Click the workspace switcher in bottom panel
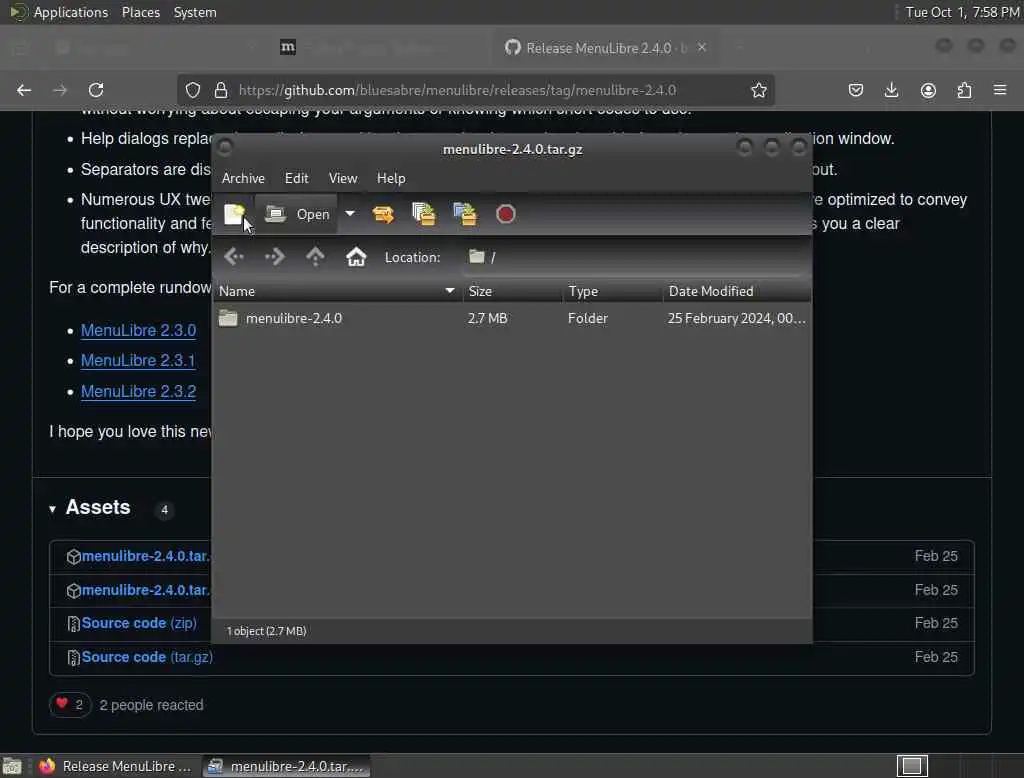Image resolution: width=1024 pixels, height=778 pixels. pos(912,766)
